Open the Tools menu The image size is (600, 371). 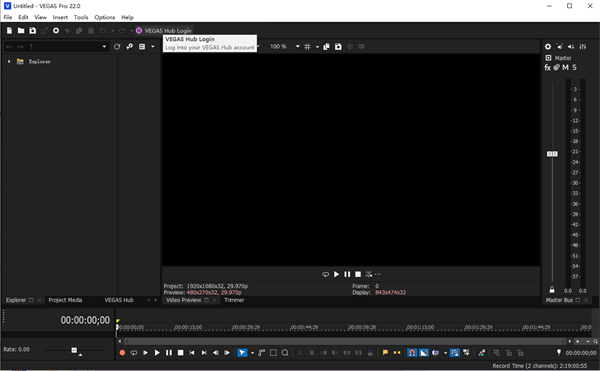coord(81,17)
